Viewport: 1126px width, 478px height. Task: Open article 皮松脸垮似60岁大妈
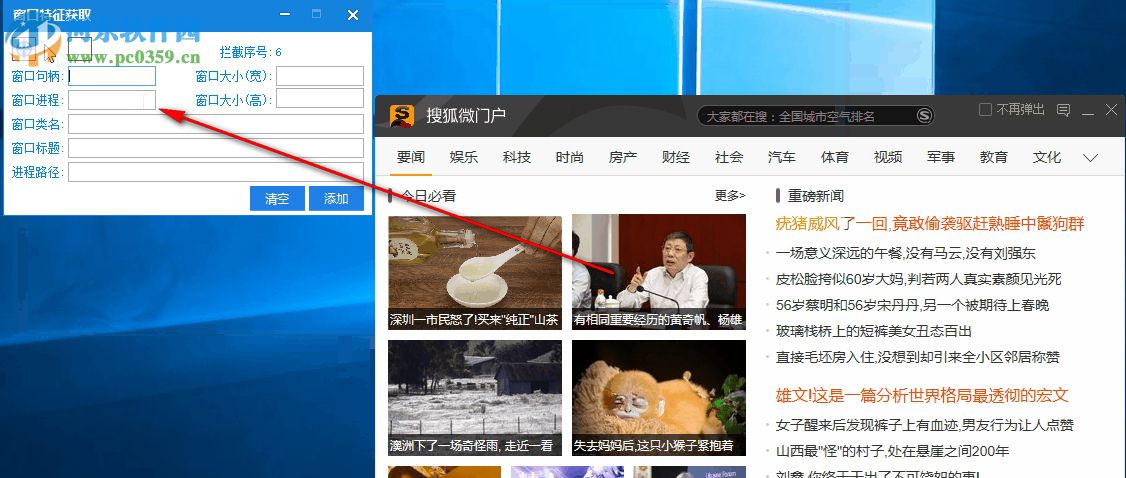coord(918,279)
